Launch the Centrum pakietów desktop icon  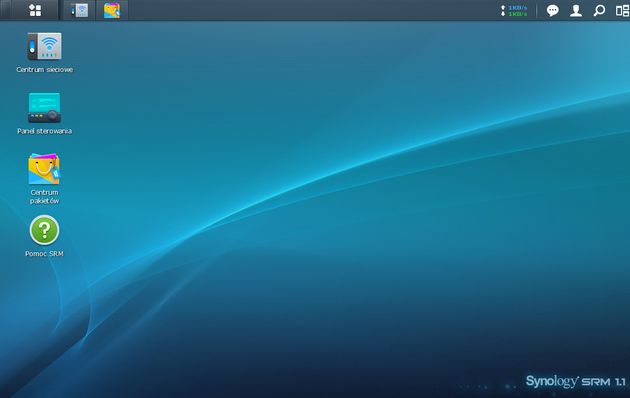tap(44, 169)
